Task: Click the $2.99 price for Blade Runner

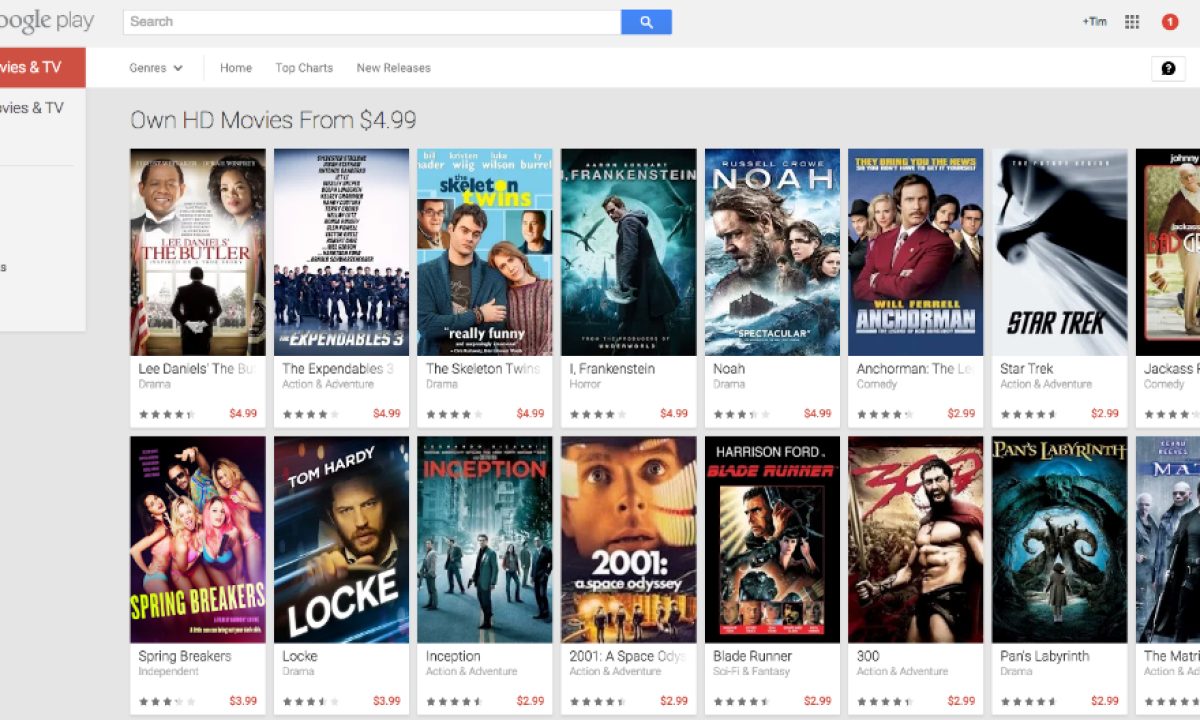Action: pyautogui.click(x=817, y=702)
